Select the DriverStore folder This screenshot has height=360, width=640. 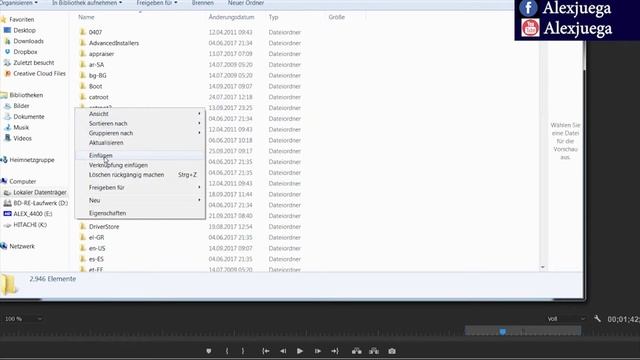pyautogui.click(x=104, y=227)
